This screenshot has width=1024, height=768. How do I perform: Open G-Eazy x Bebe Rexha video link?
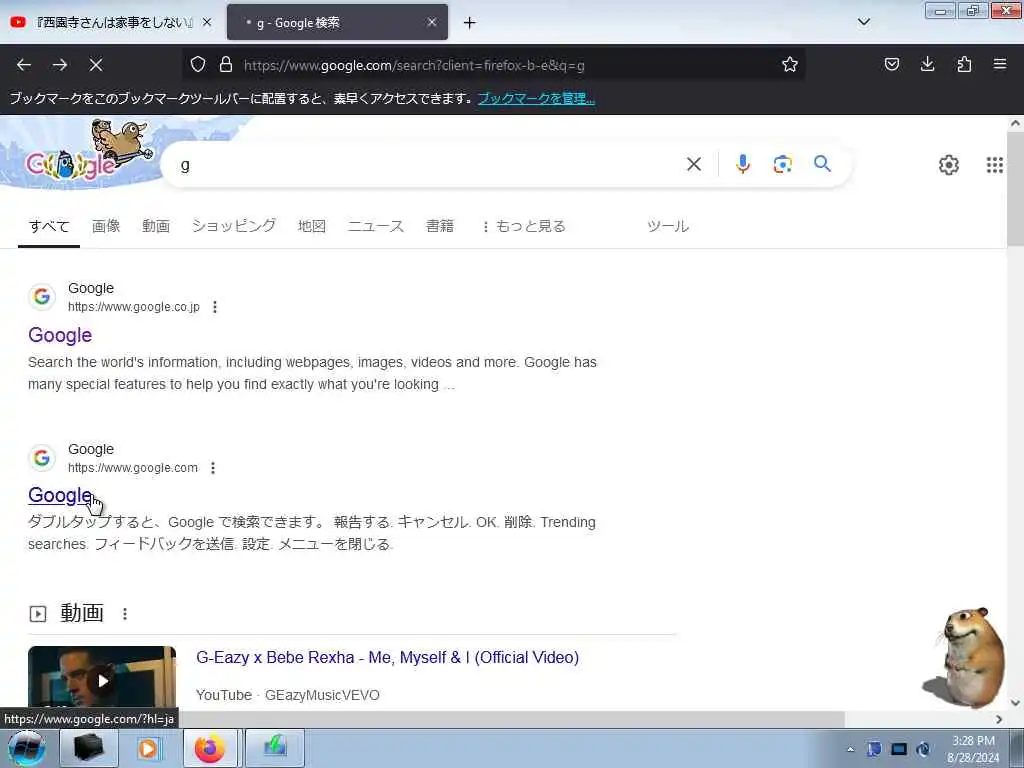pyautogui.click(x=387, y=657)
